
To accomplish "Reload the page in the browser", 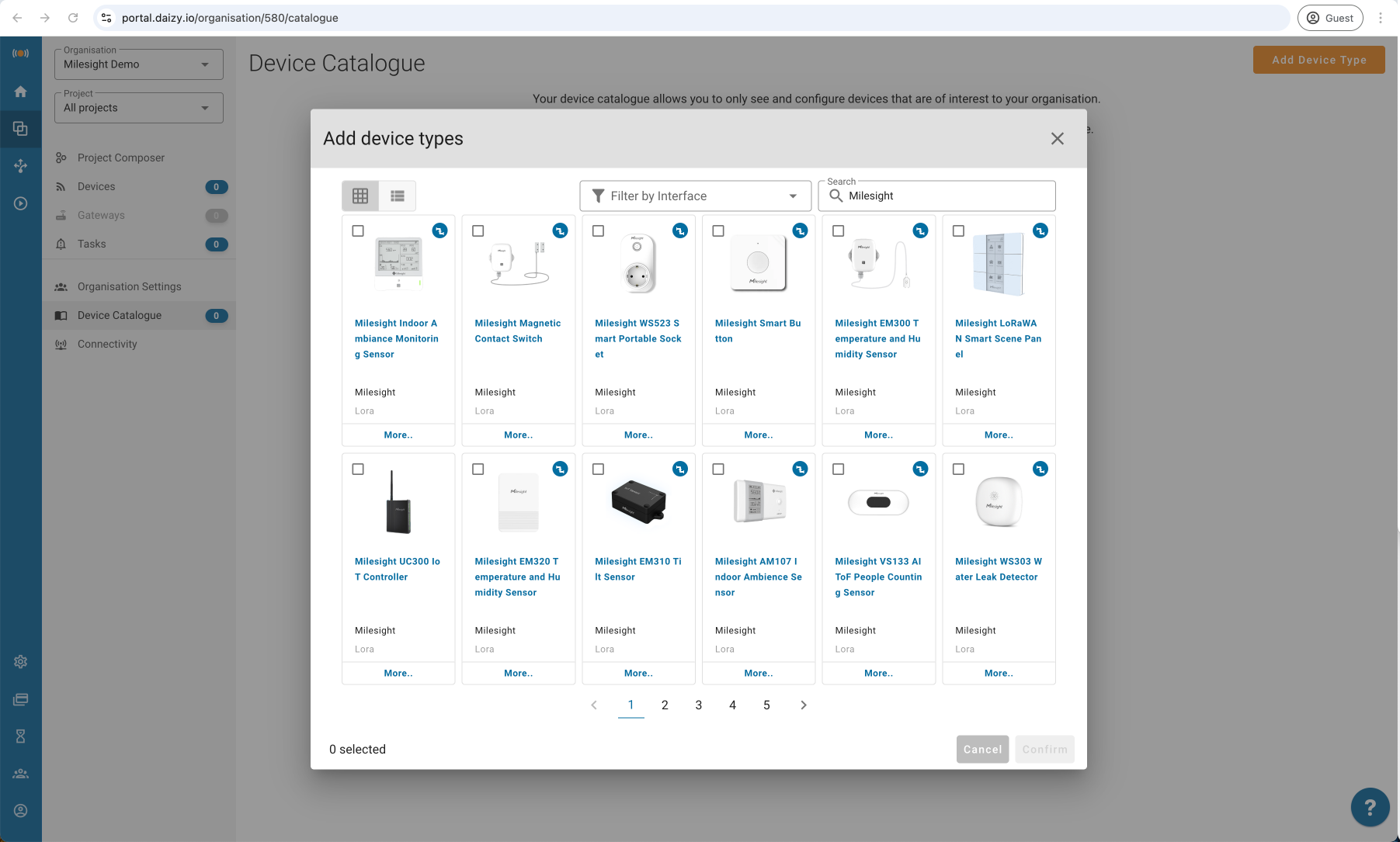I will [73, 18].
